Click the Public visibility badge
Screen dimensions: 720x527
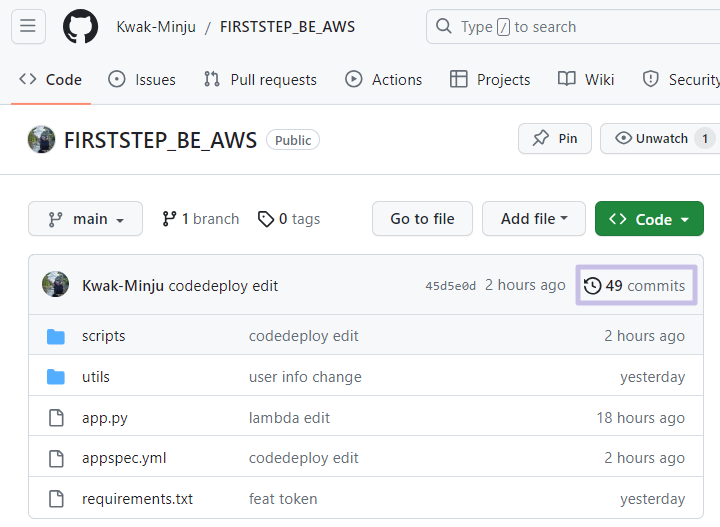click(293, 140)
